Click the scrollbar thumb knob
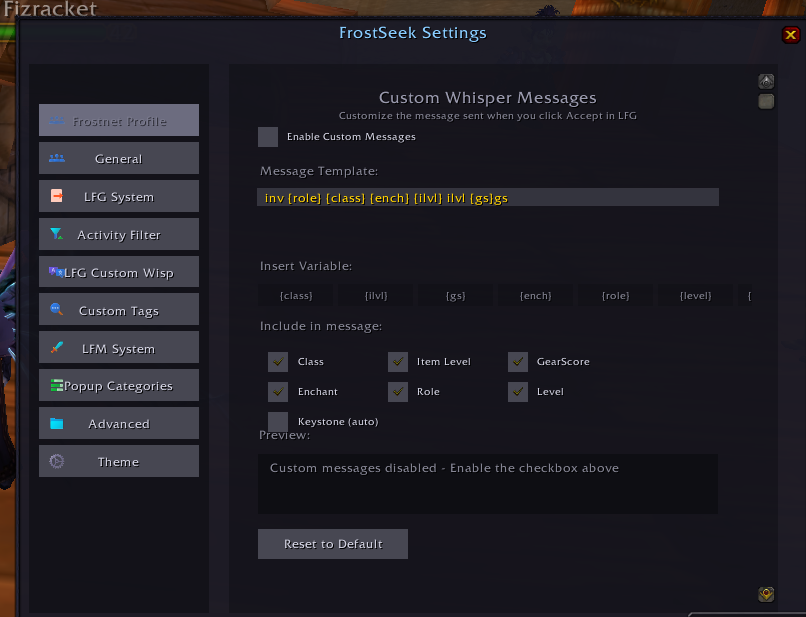 766,101
